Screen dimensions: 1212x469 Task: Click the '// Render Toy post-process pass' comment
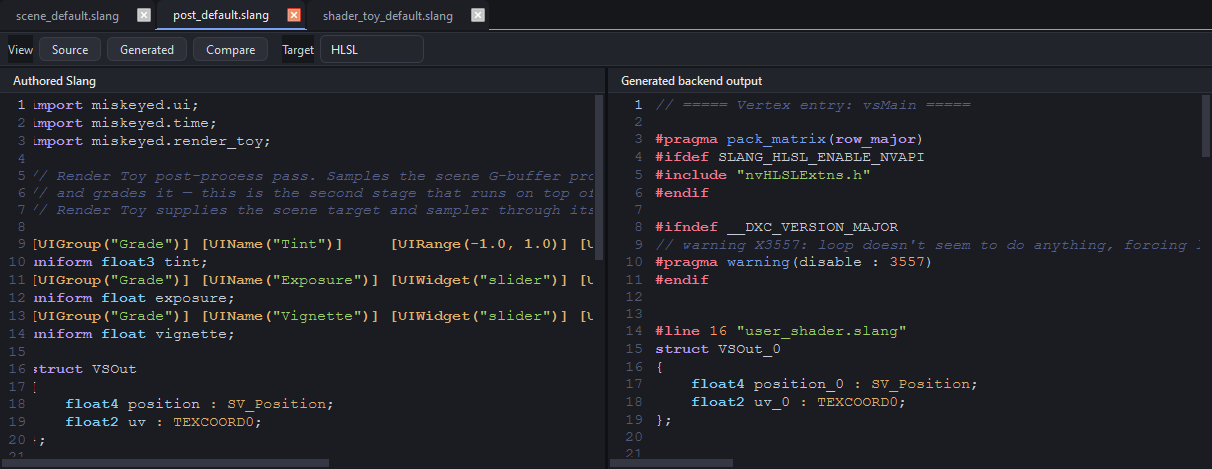314,176
